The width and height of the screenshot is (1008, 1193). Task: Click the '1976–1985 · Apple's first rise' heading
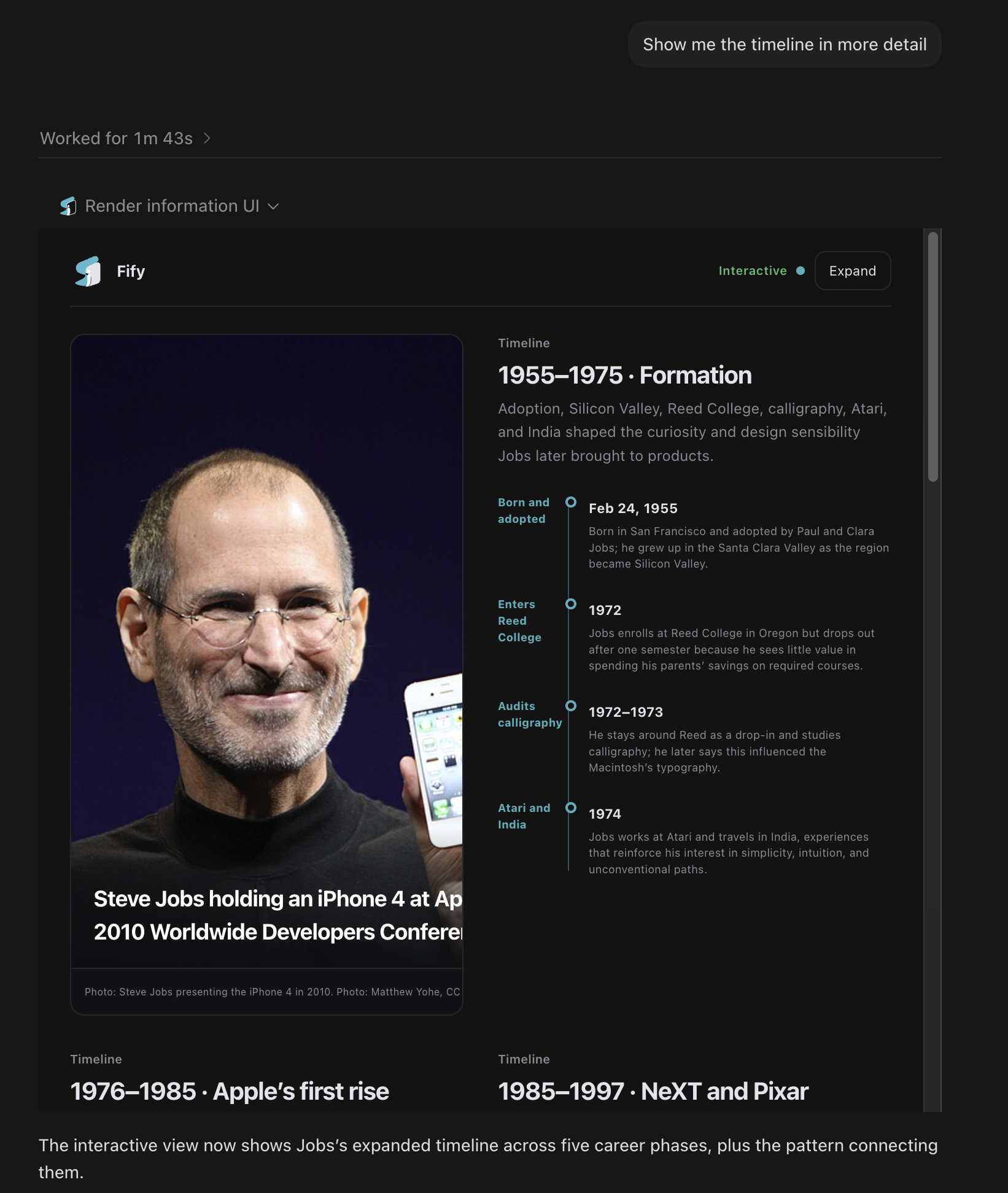click(230, 1092)
